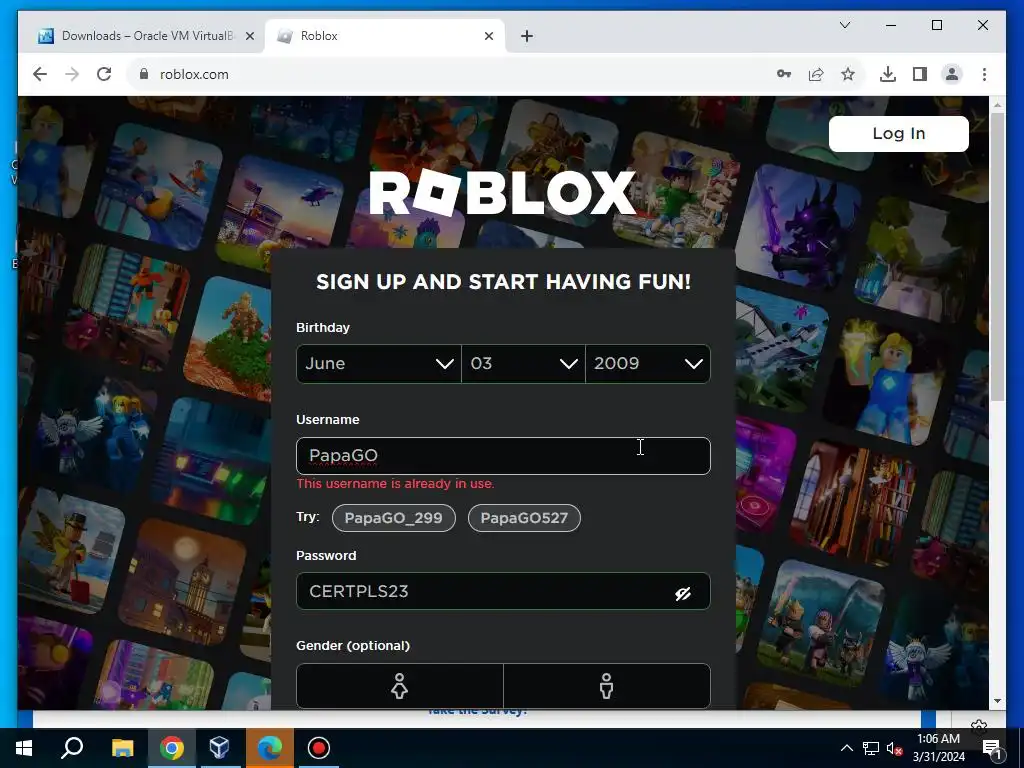Open the notification center icon
The width and height of the screenshot is (1024, 768).
(992, 748)
